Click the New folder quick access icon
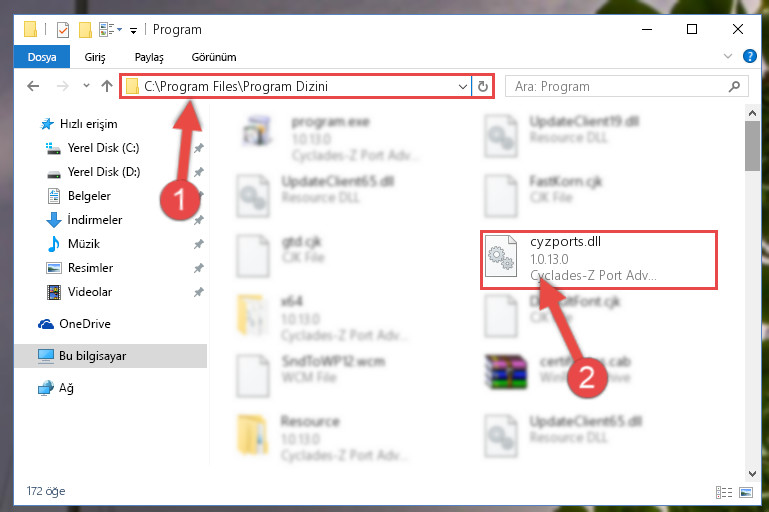 tap(85, 30)
